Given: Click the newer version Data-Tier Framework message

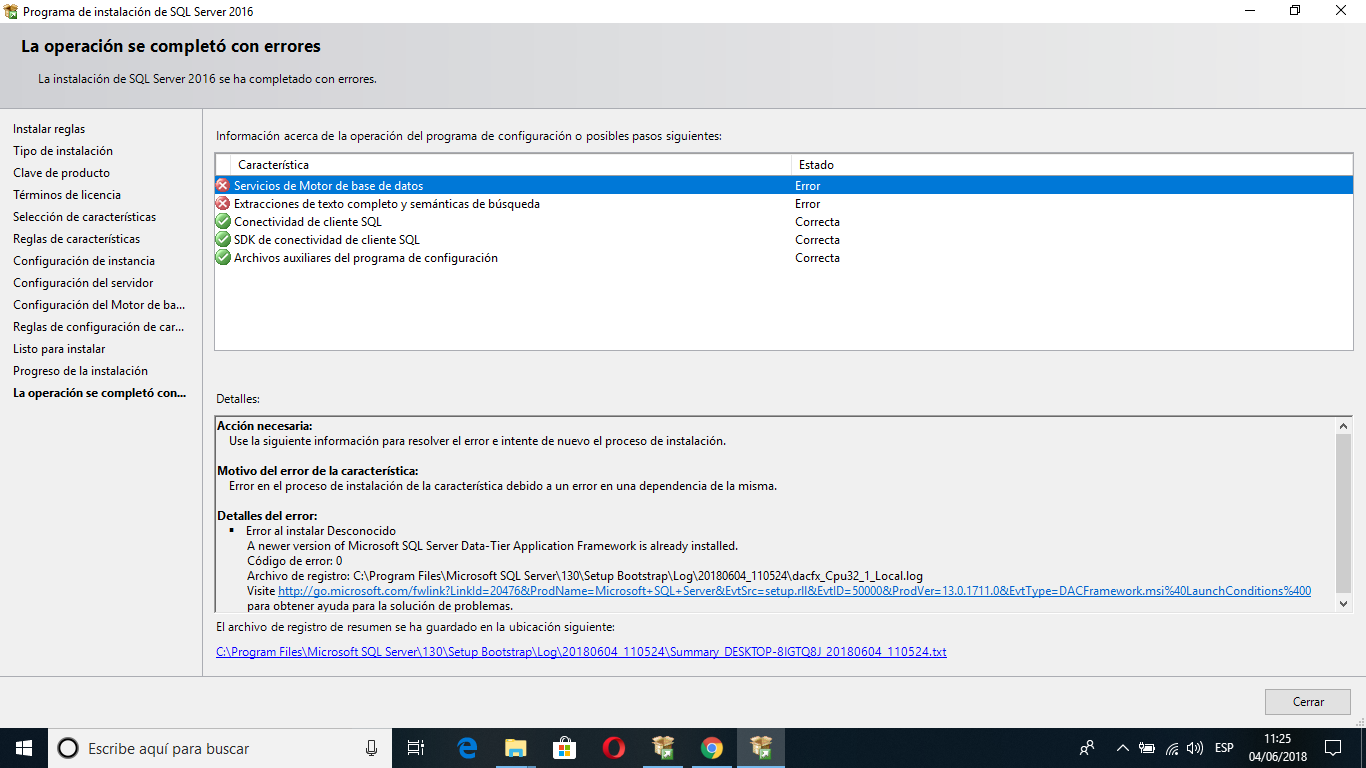Looking at the screenshot, I should tap(492, 546).
